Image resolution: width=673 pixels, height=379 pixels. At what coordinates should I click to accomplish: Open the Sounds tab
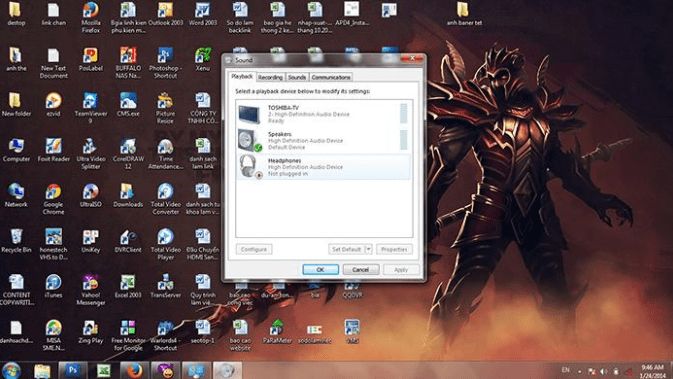[297, 77]
